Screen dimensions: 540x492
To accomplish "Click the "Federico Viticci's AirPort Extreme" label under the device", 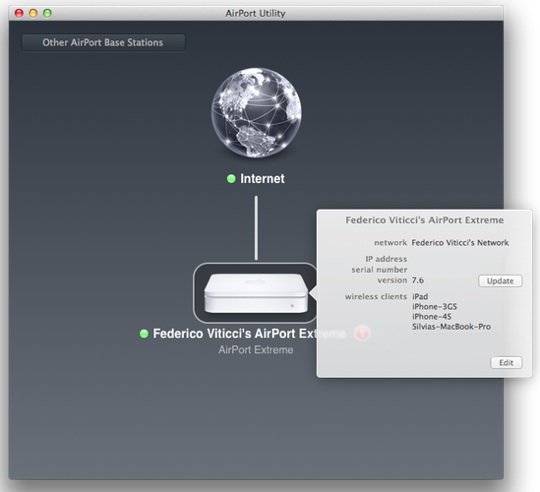I will point(249,334).
